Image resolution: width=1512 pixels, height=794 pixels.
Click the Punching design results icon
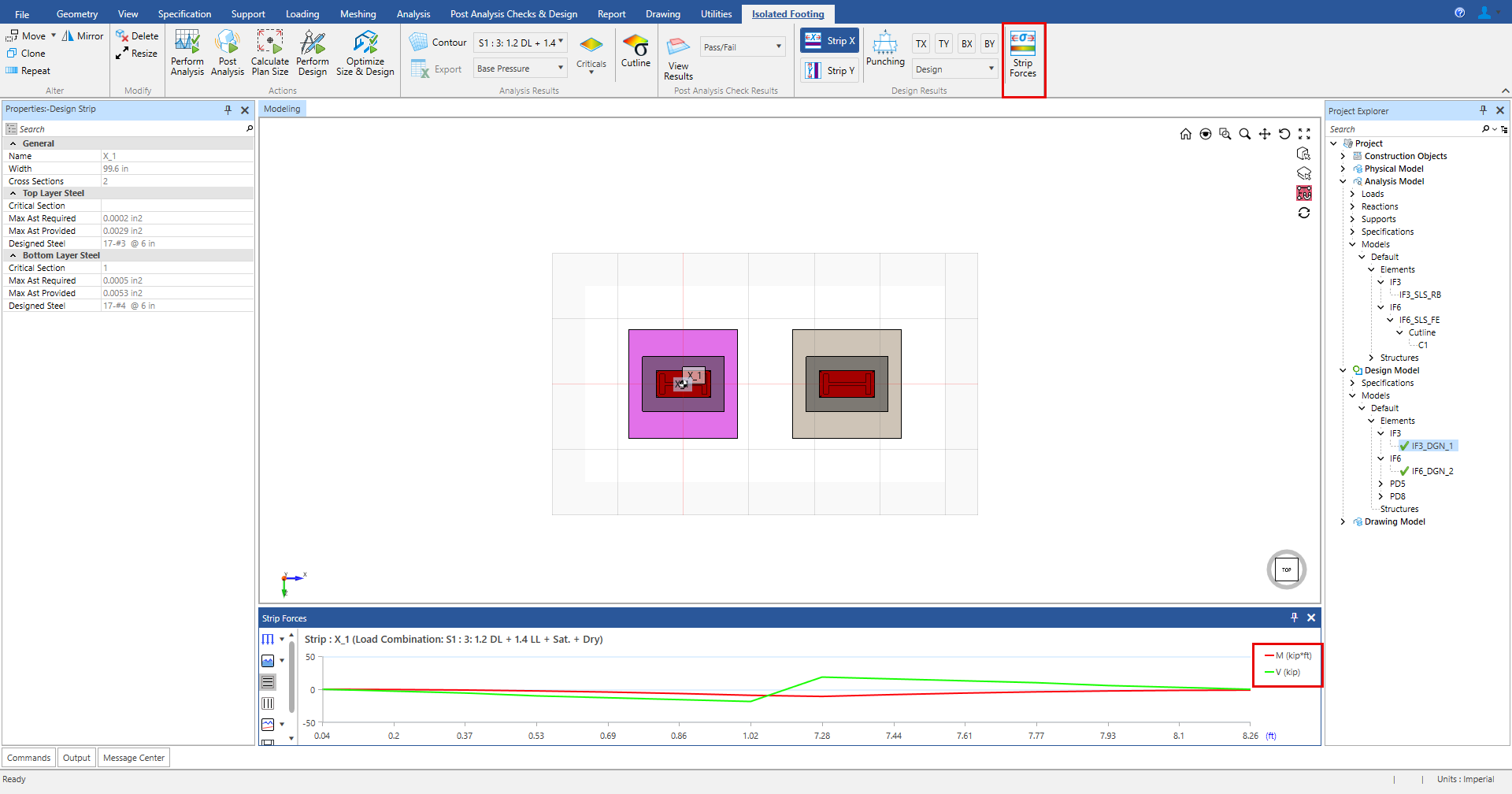click(x=885, y=48)
